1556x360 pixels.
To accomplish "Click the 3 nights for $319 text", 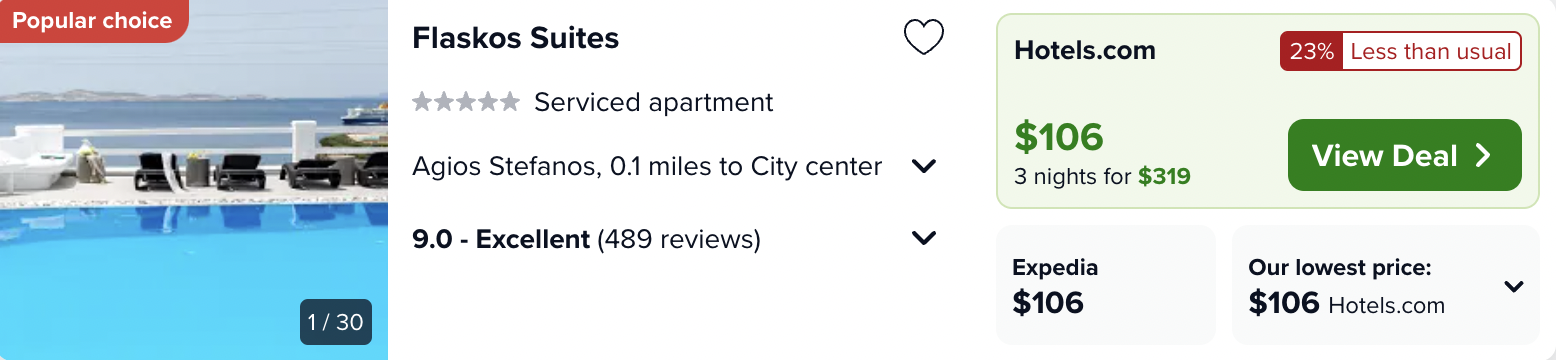I will [x=1102, y=178].
